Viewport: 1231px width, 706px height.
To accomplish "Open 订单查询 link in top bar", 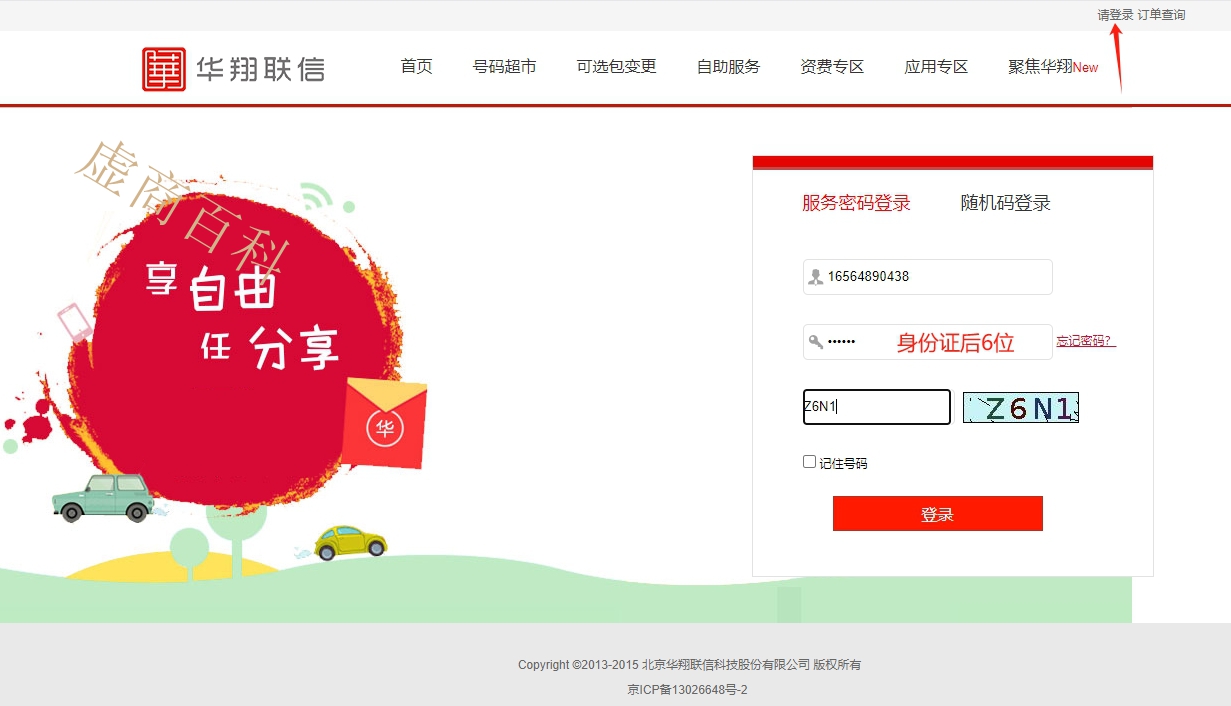I will (1161, 15).
